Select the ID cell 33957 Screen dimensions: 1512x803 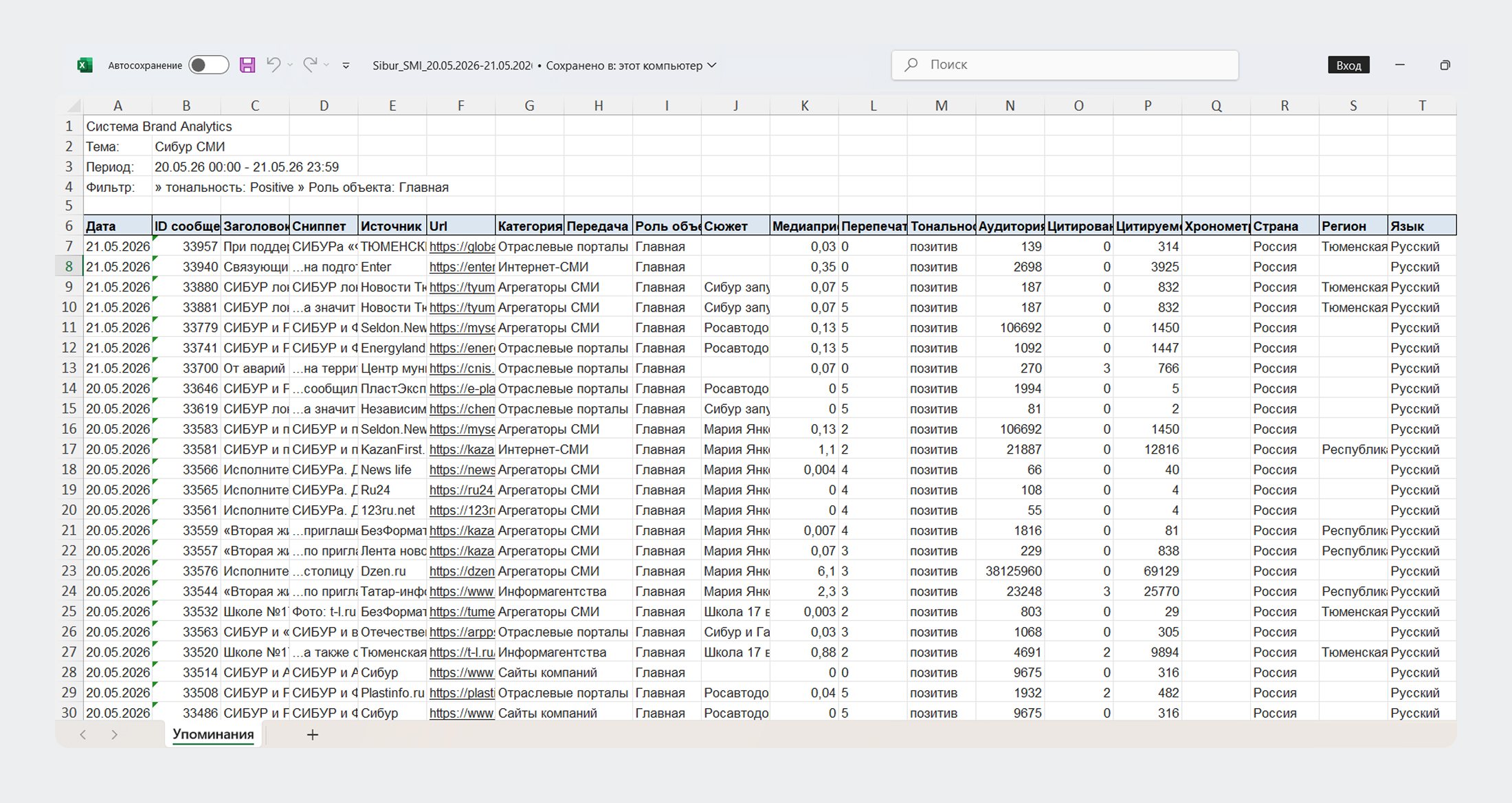tap(186, 247)
